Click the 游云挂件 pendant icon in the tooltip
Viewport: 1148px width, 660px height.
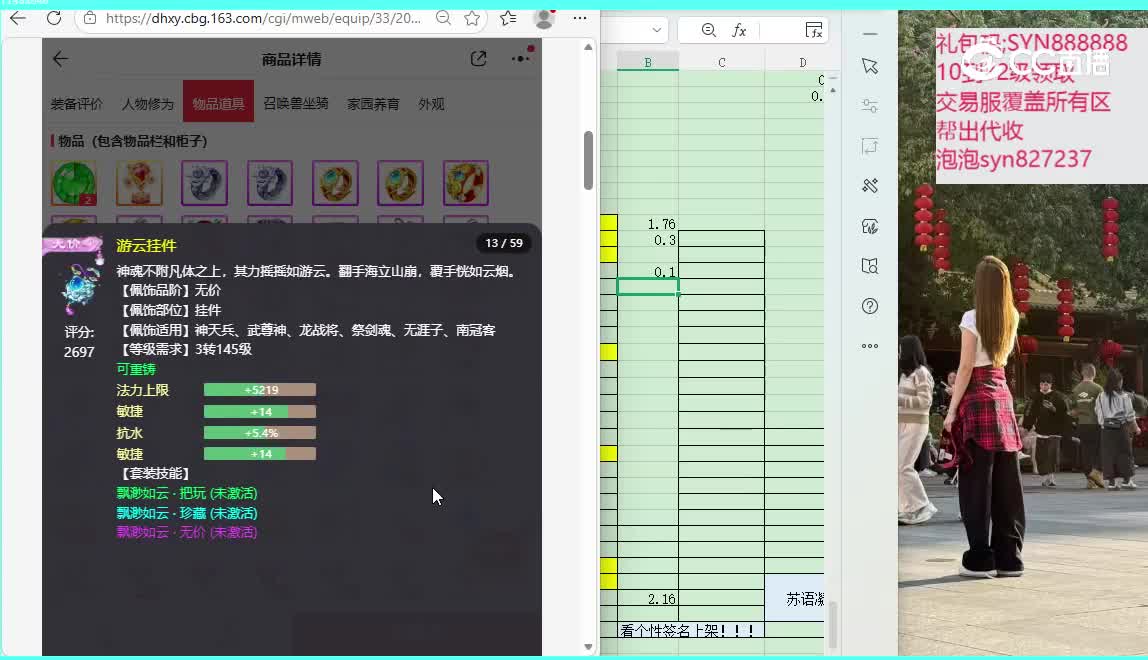pyautogui.click(x=79, y=288)
